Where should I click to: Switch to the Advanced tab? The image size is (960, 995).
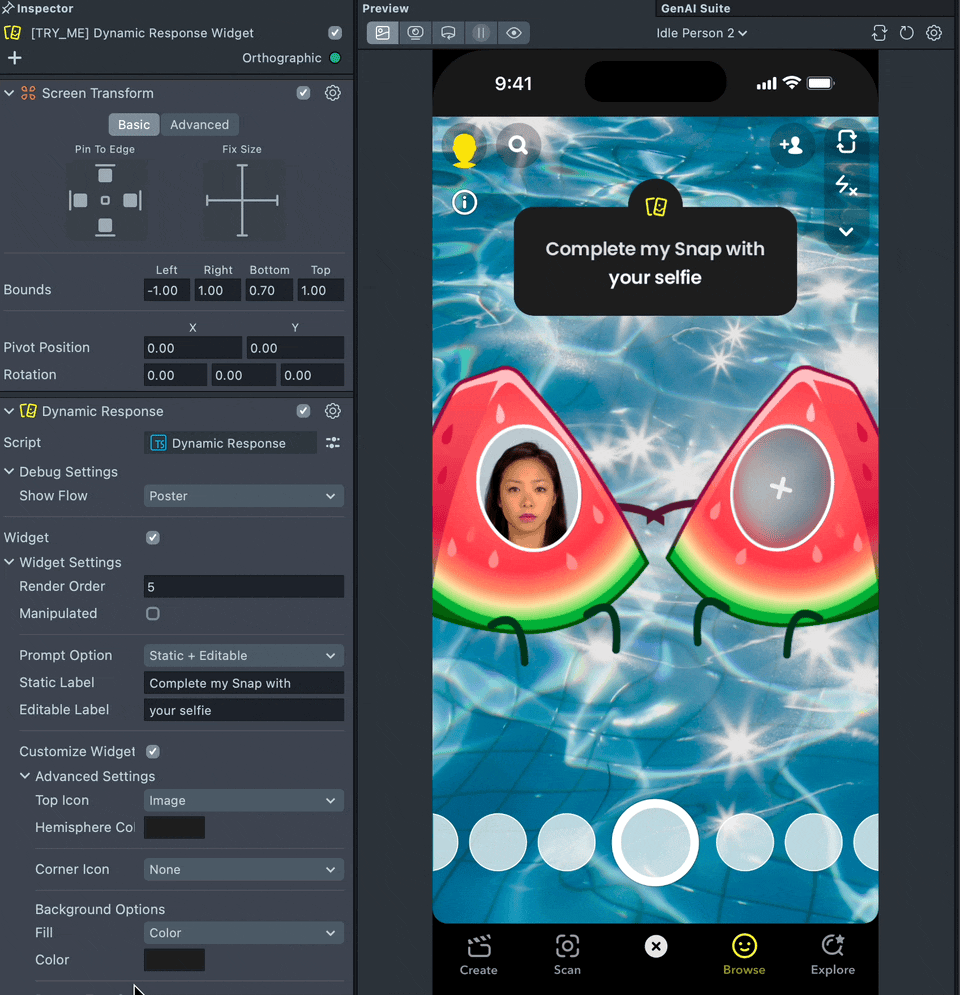point(199,125)
